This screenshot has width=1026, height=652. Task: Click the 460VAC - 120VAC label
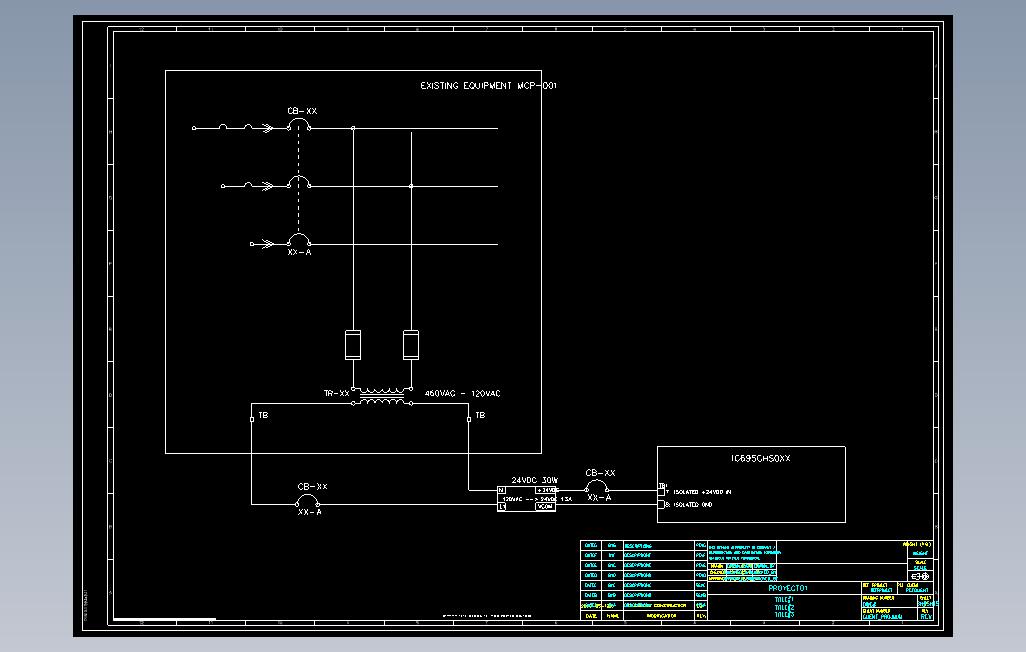point(461,393)
